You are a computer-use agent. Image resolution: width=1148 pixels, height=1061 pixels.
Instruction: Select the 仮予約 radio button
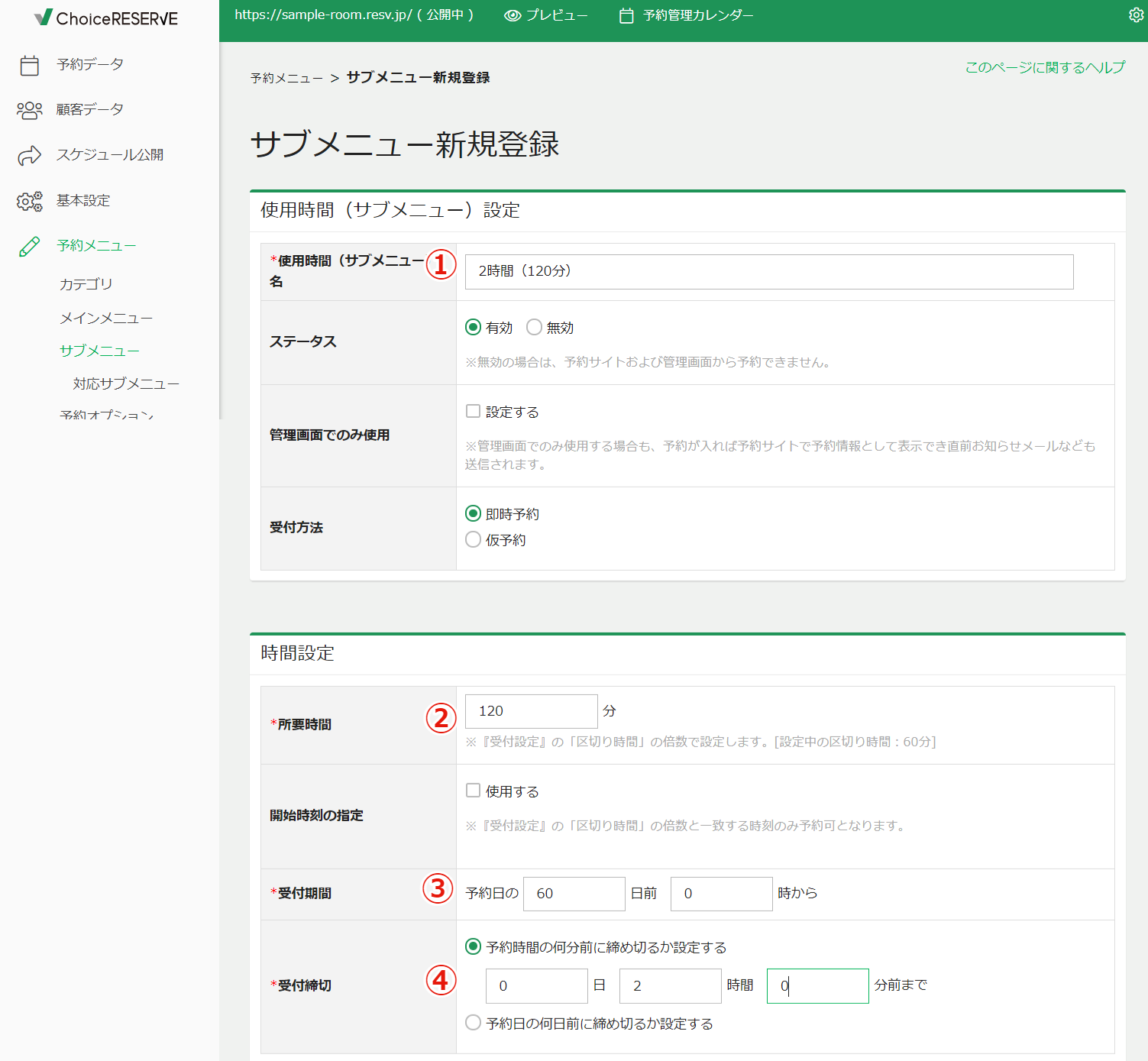pyautogui.click(x=474, y=539)
